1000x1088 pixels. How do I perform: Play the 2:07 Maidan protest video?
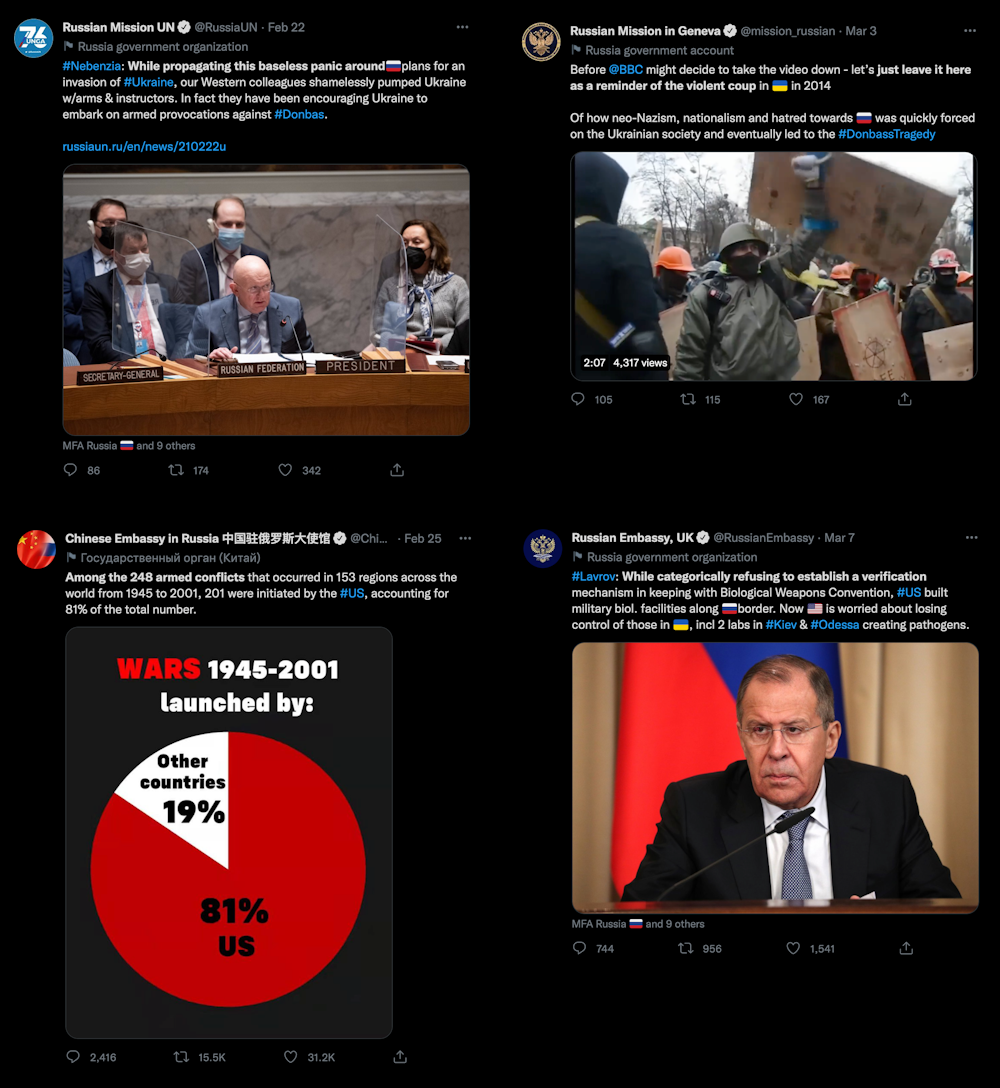pos(774,266)
